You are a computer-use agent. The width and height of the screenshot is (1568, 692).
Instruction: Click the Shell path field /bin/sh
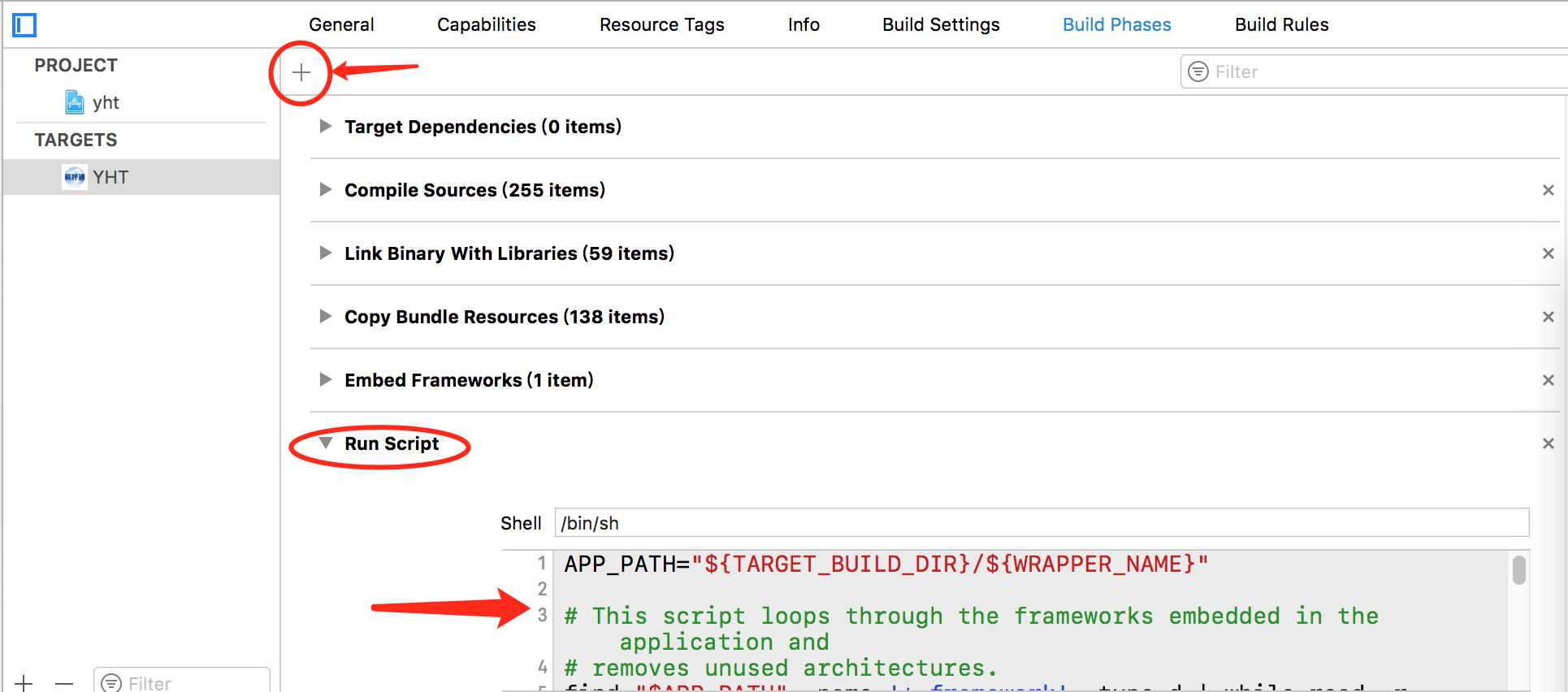[x=1042, y=523]
